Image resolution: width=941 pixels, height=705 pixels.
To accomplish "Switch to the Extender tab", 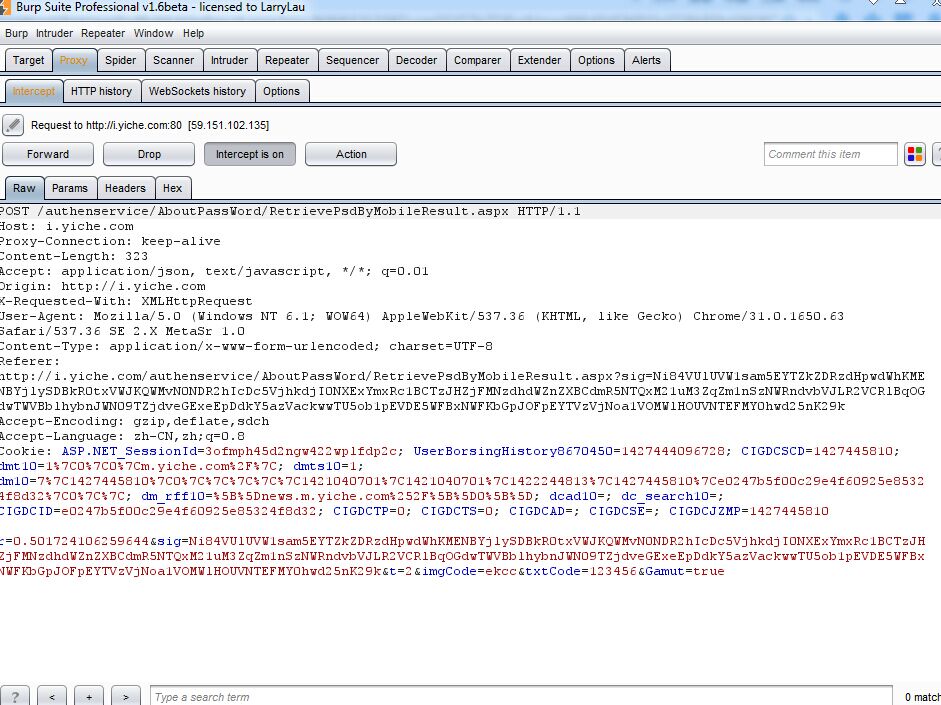I will click(x=539, y=60).
